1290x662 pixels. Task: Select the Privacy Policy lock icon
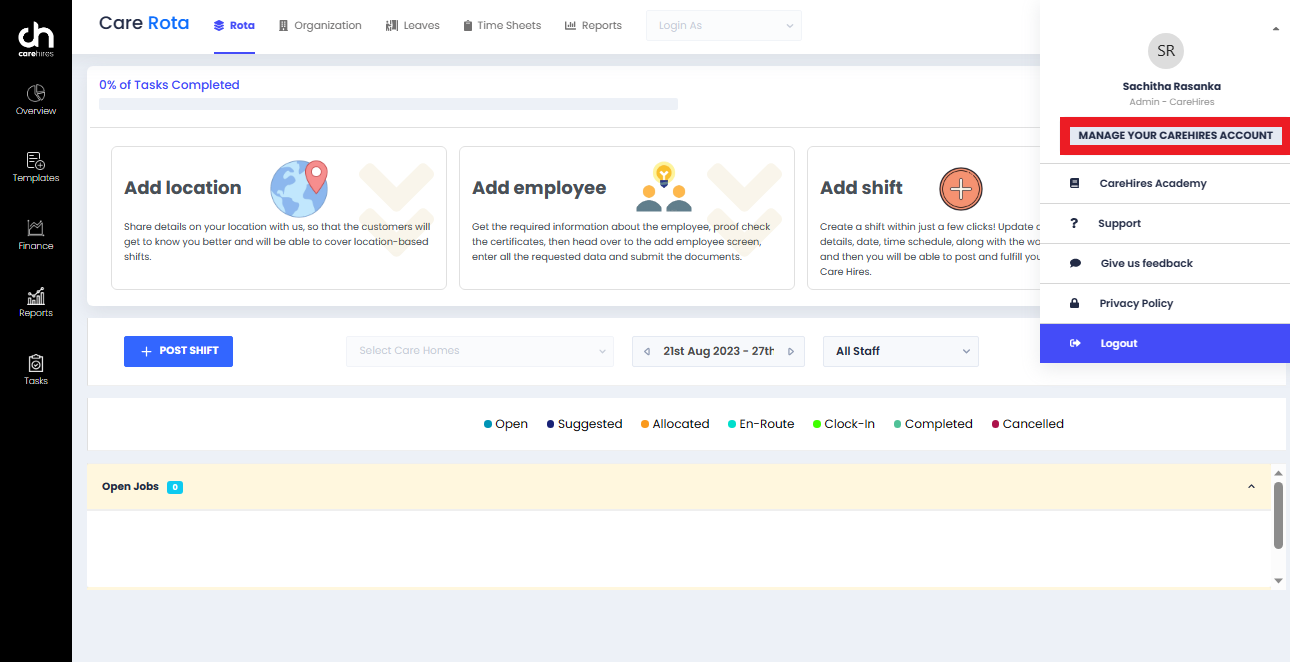[1074, 303]
